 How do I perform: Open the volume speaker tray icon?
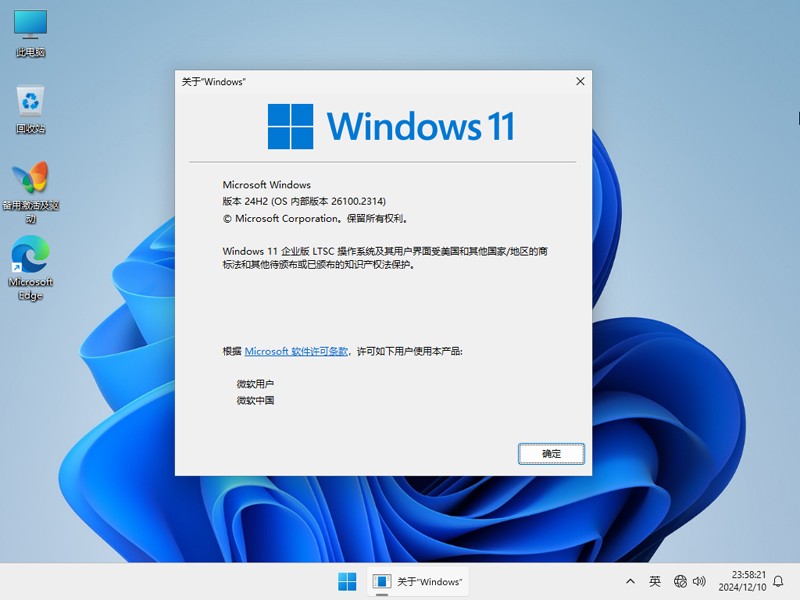click(699, 581)
